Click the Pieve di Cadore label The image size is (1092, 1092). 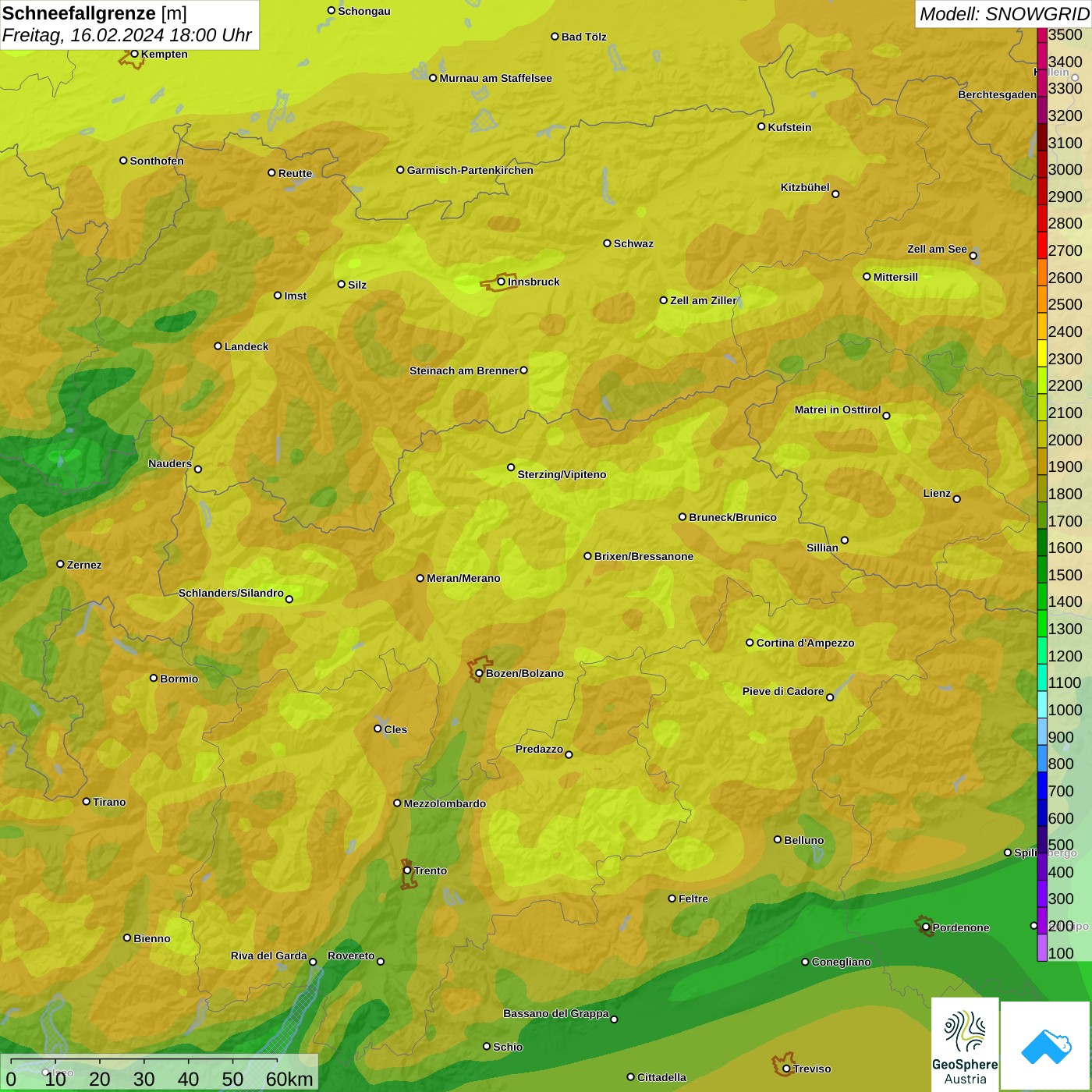click(x=783, y=691)
